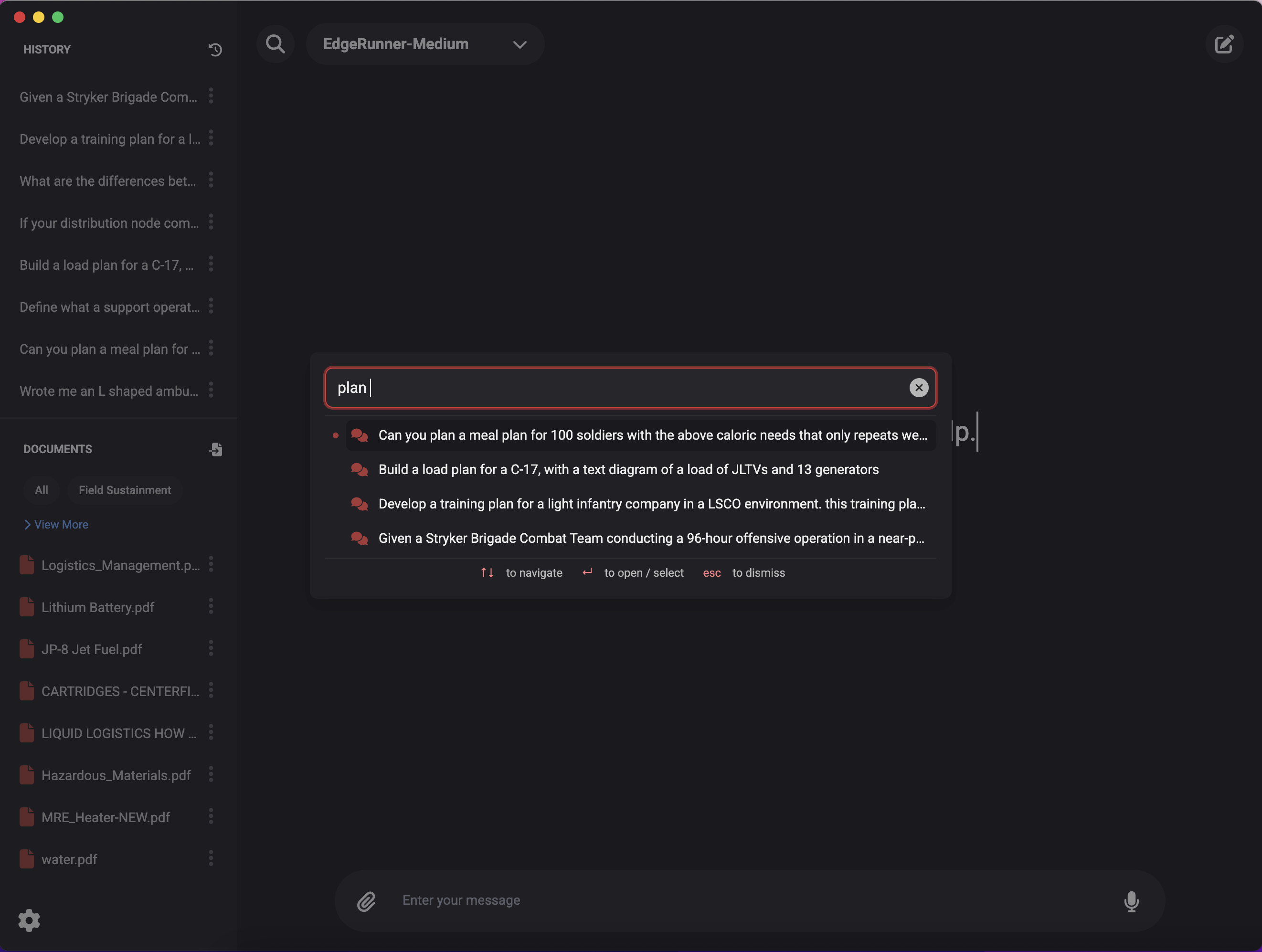Open options menu for Lithium Battery.pdf
Screen dimensions: 1262x952
211,606
